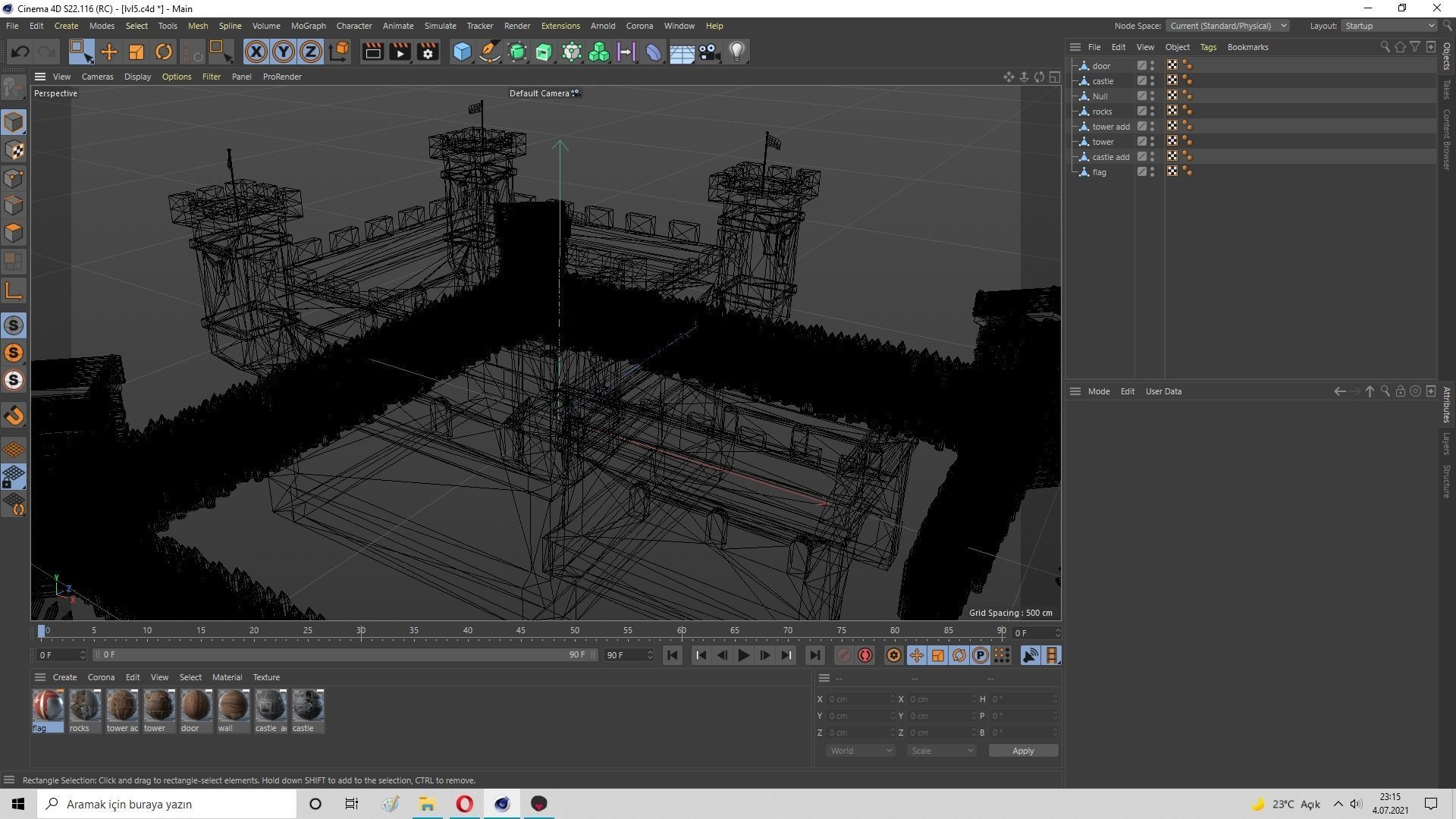Click the Undo arrow icon

[x=20, y=52]
